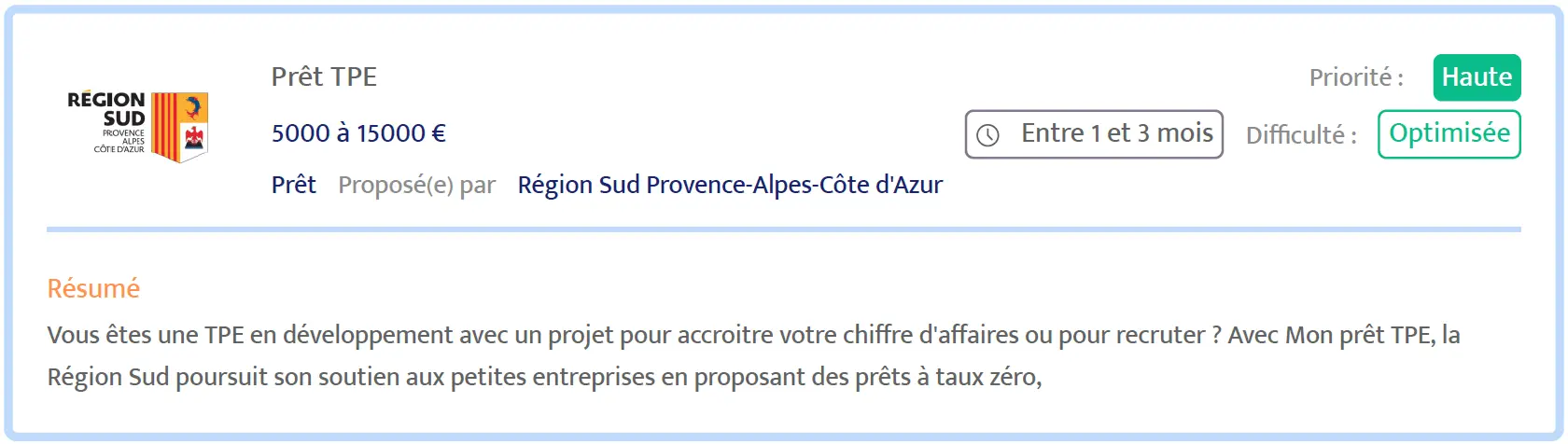Click the clock icon in duration badge
This screenshot has height=444, width=1568.
coord(987,135)
